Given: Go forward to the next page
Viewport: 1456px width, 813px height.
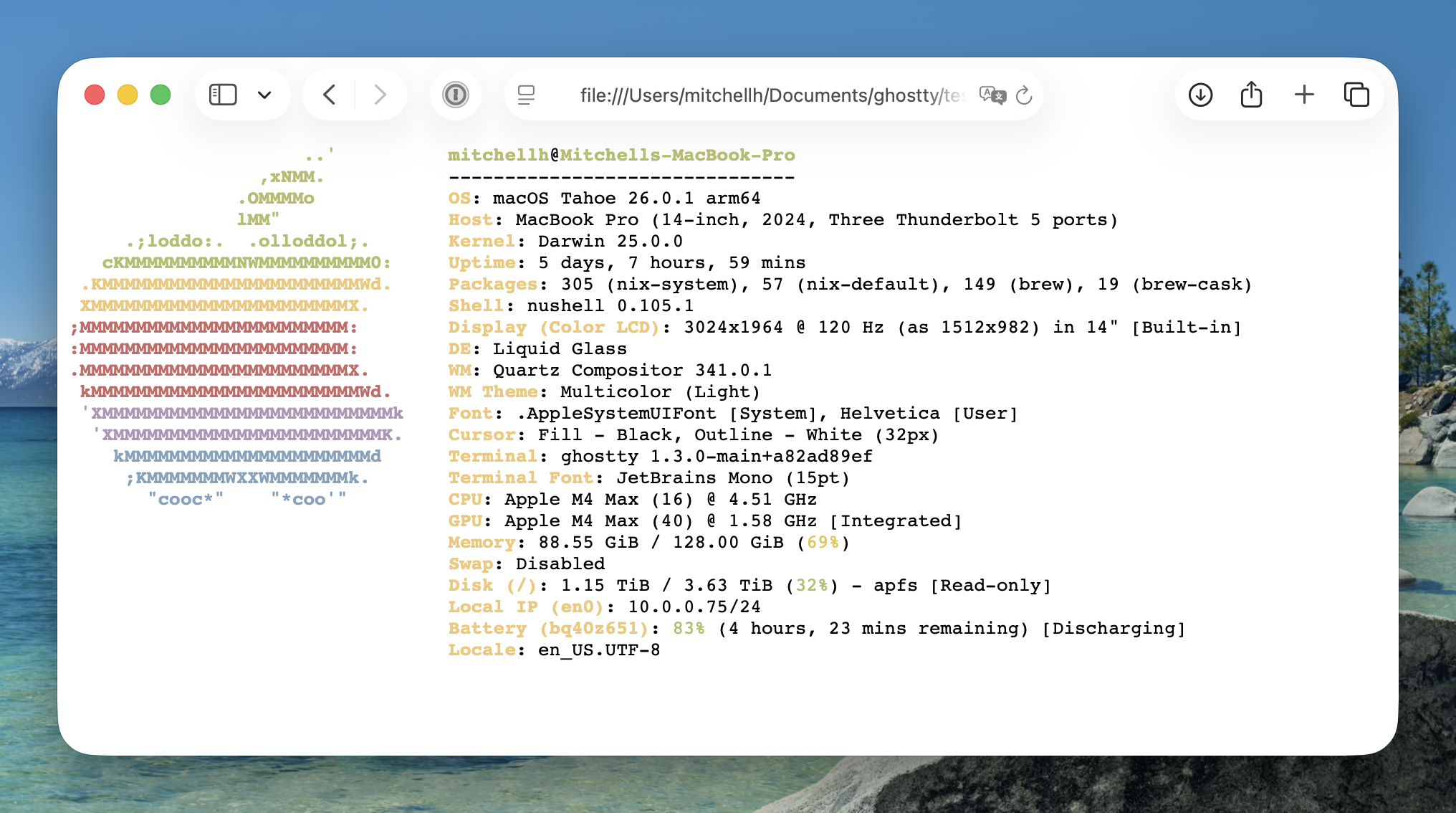Looking at the screenshot, I should click(380, 95).
